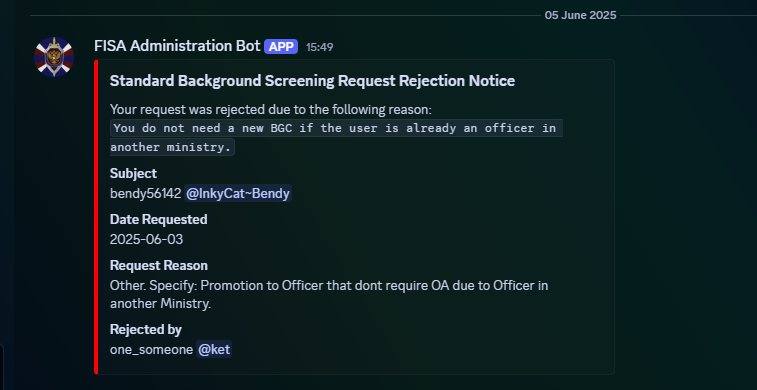Click the embed title Rejection Notice

tap(312, 81)
